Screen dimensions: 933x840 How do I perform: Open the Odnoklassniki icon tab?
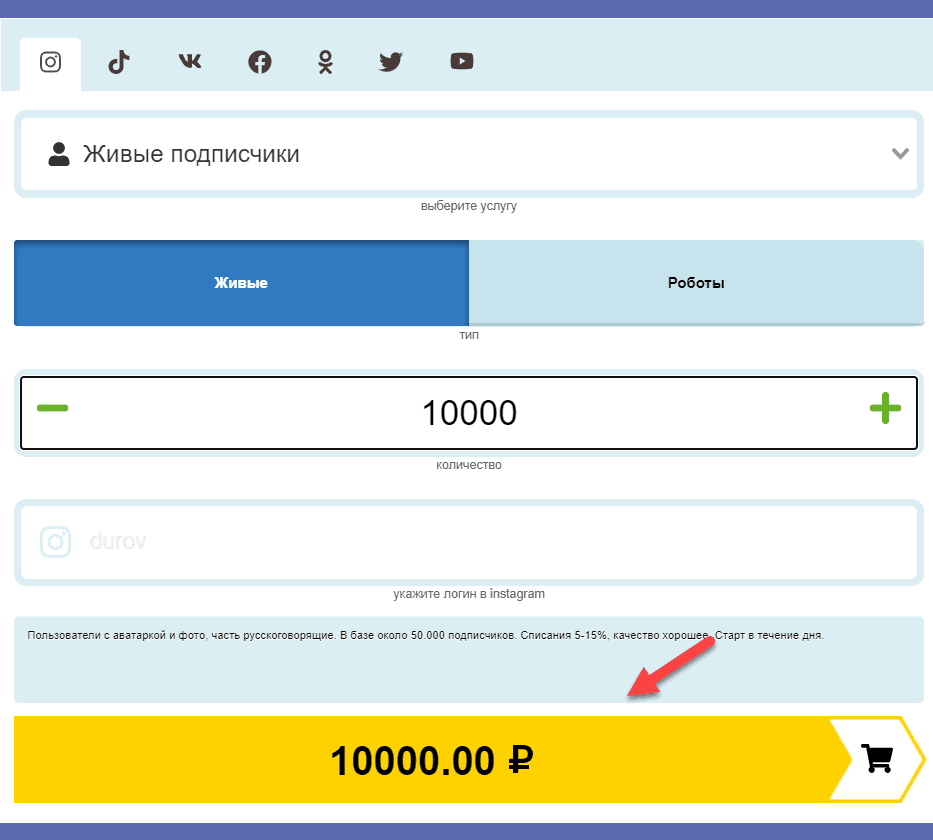click(325, 62)
